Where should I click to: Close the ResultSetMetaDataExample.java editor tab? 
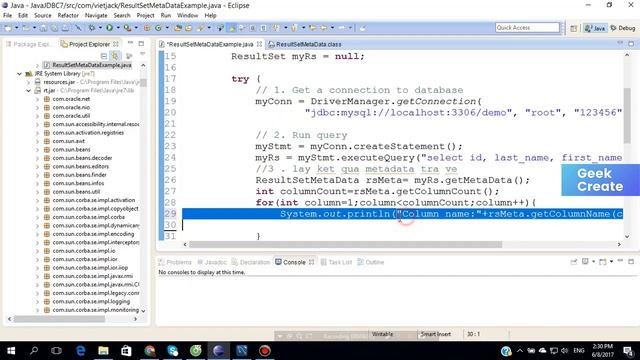259,44
